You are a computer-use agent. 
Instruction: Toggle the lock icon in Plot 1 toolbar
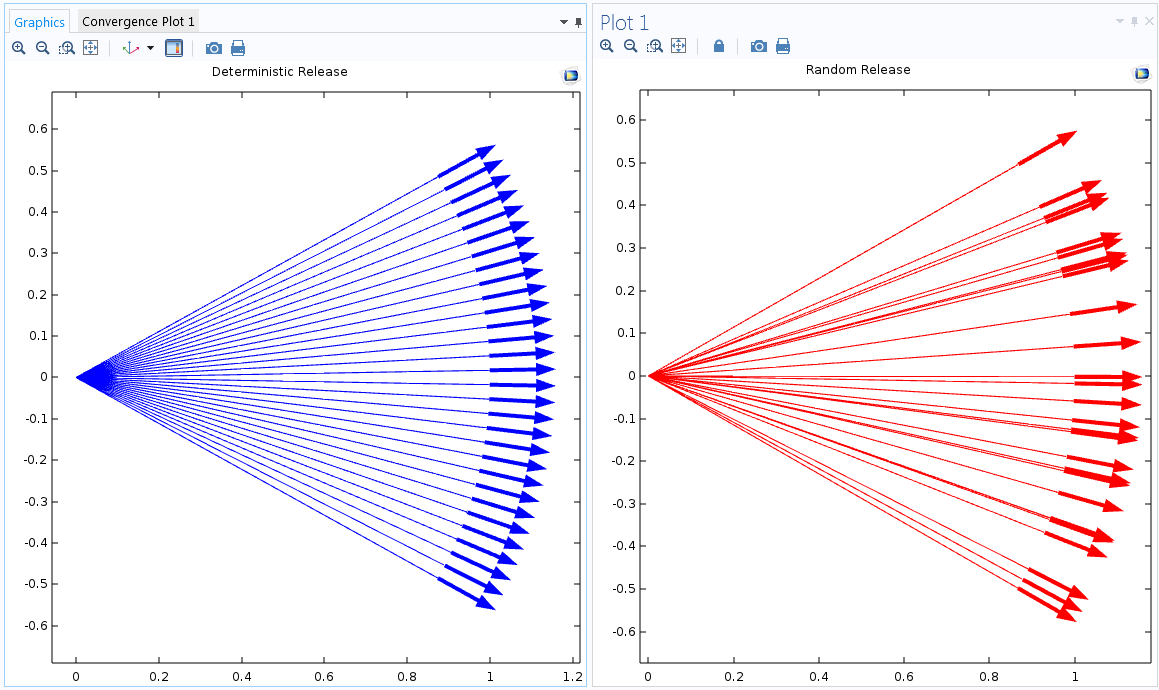coord(718,46)
